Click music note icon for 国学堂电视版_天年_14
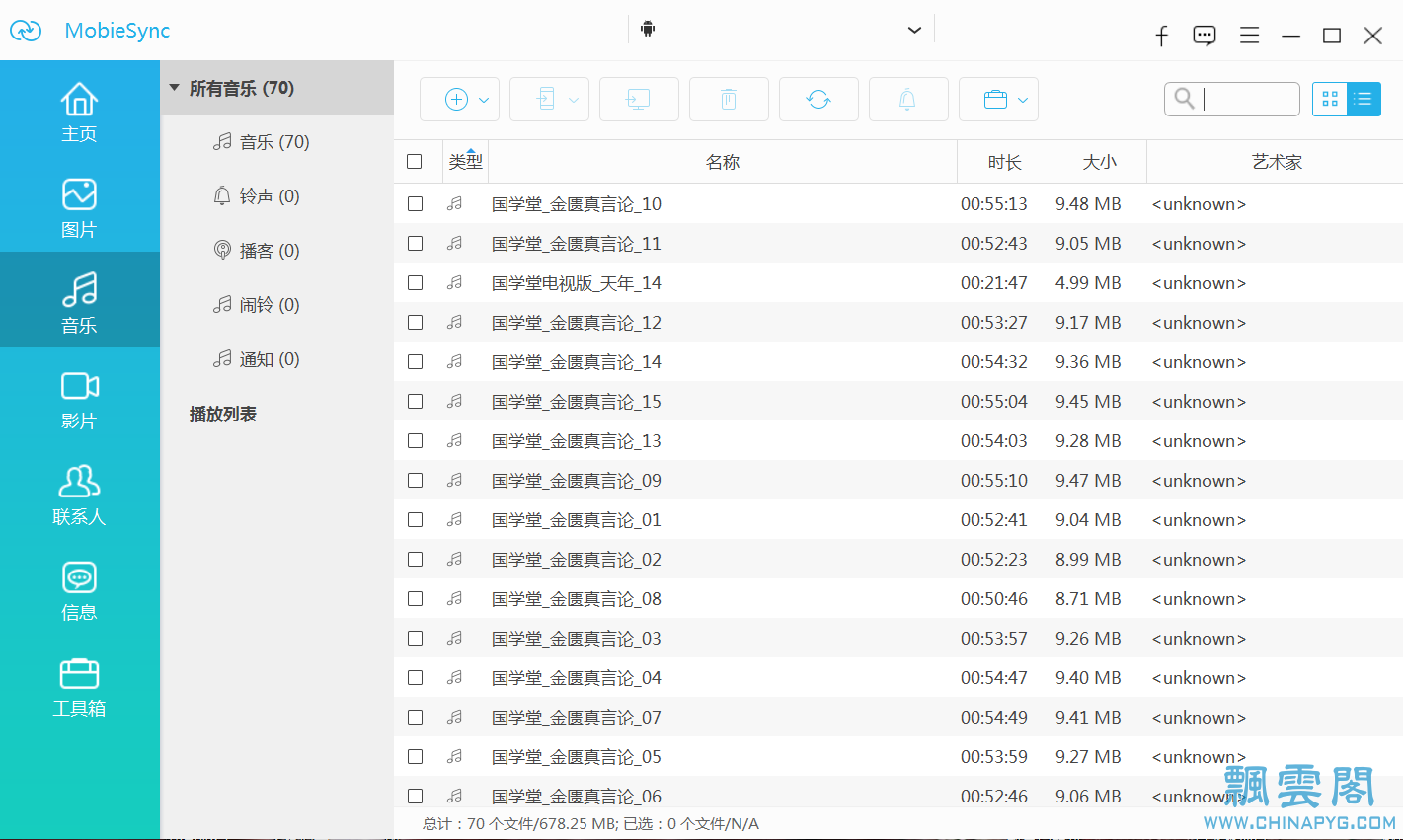This screenshot has height=840, width=1403. pos(454,283)
